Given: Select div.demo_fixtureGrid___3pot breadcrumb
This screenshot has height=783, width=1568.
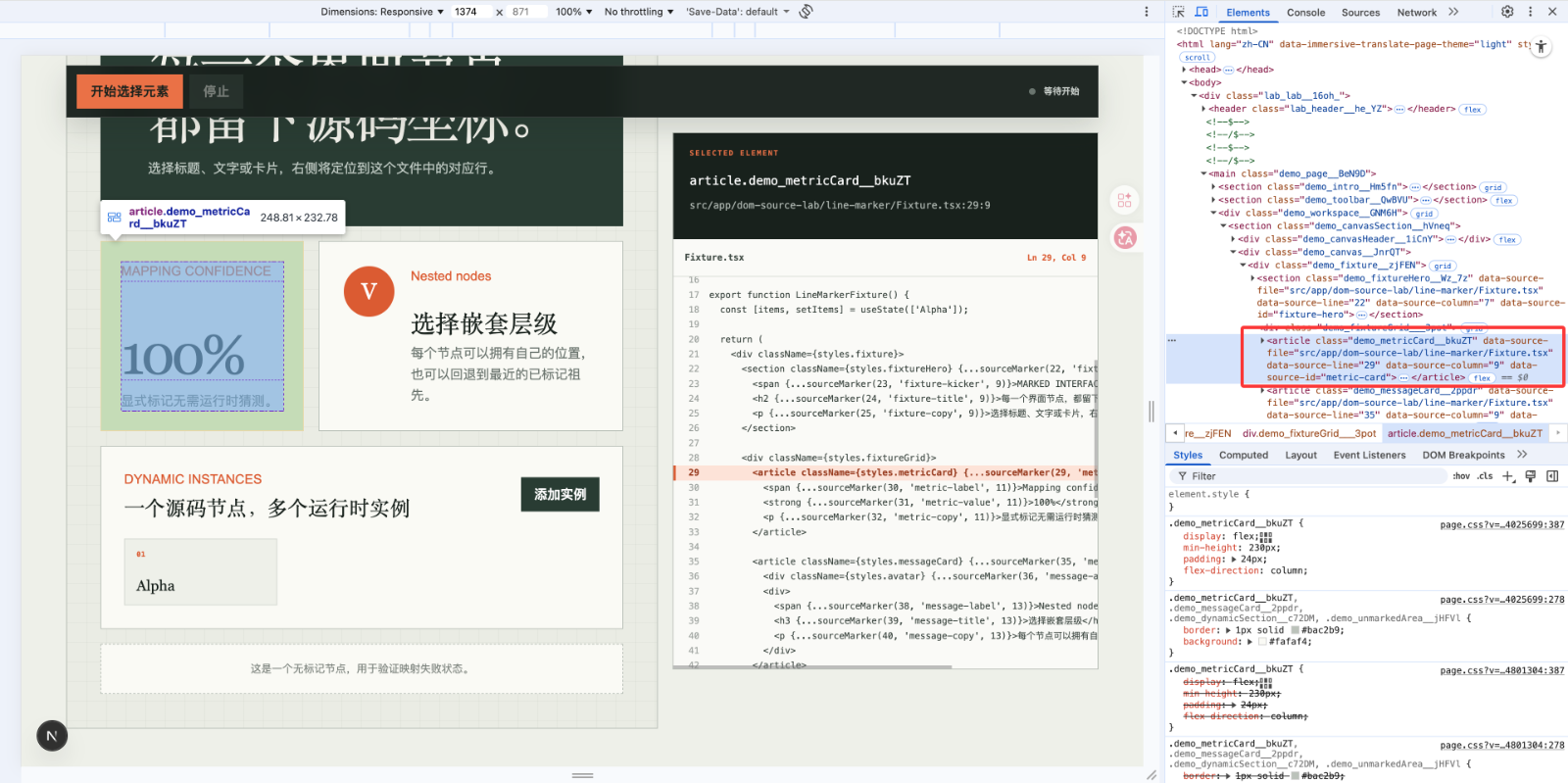Looking at the screenshot, I should (x=1309, y=433).
